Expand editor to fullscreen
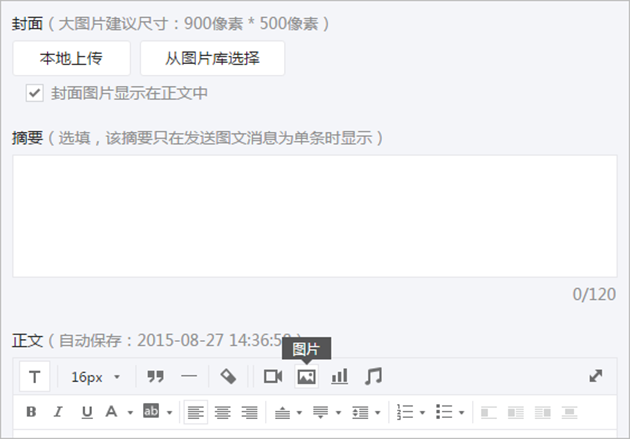 (x=595, y=376)
